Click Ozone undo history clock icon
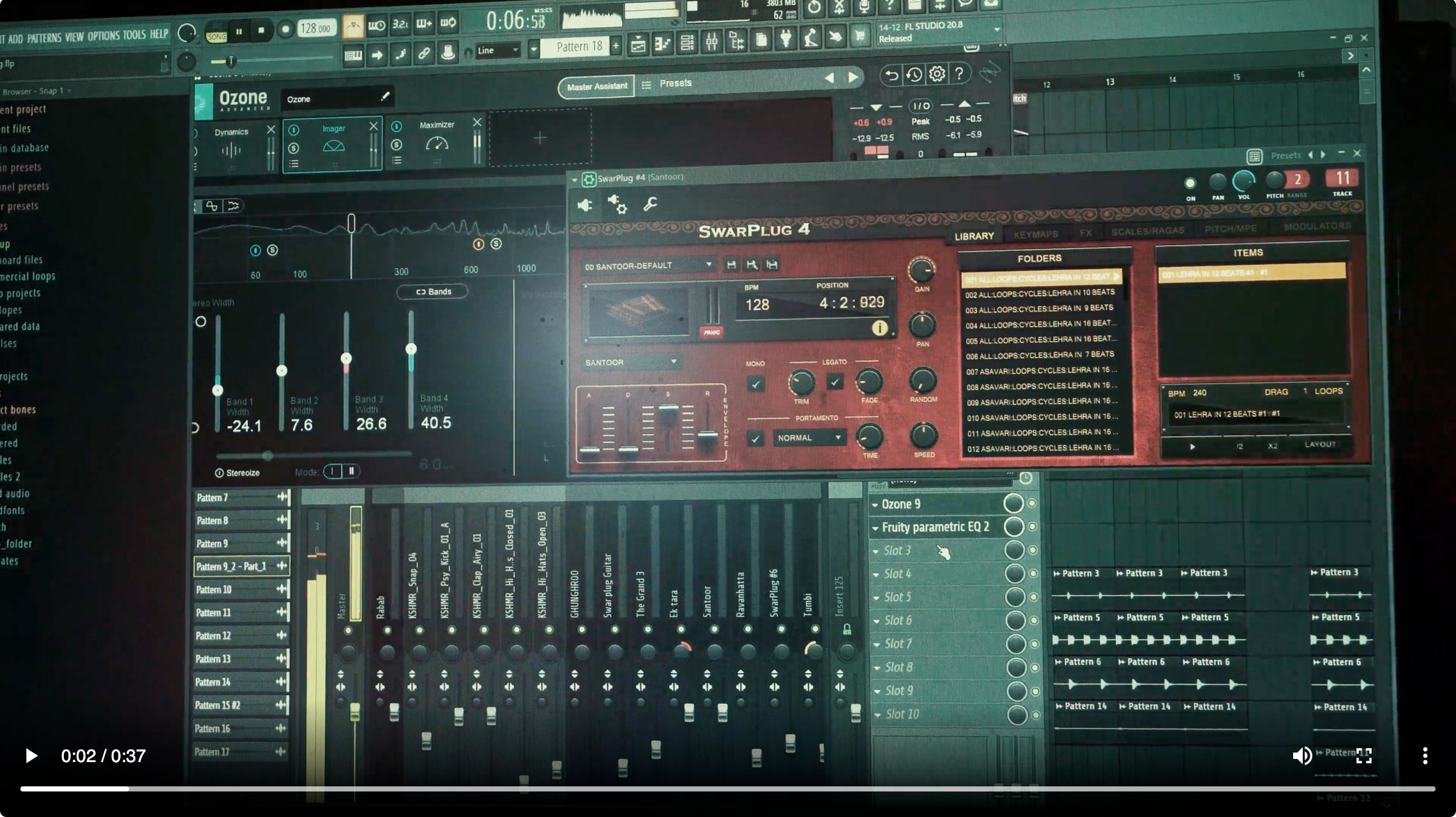 [x=914, y=75]
